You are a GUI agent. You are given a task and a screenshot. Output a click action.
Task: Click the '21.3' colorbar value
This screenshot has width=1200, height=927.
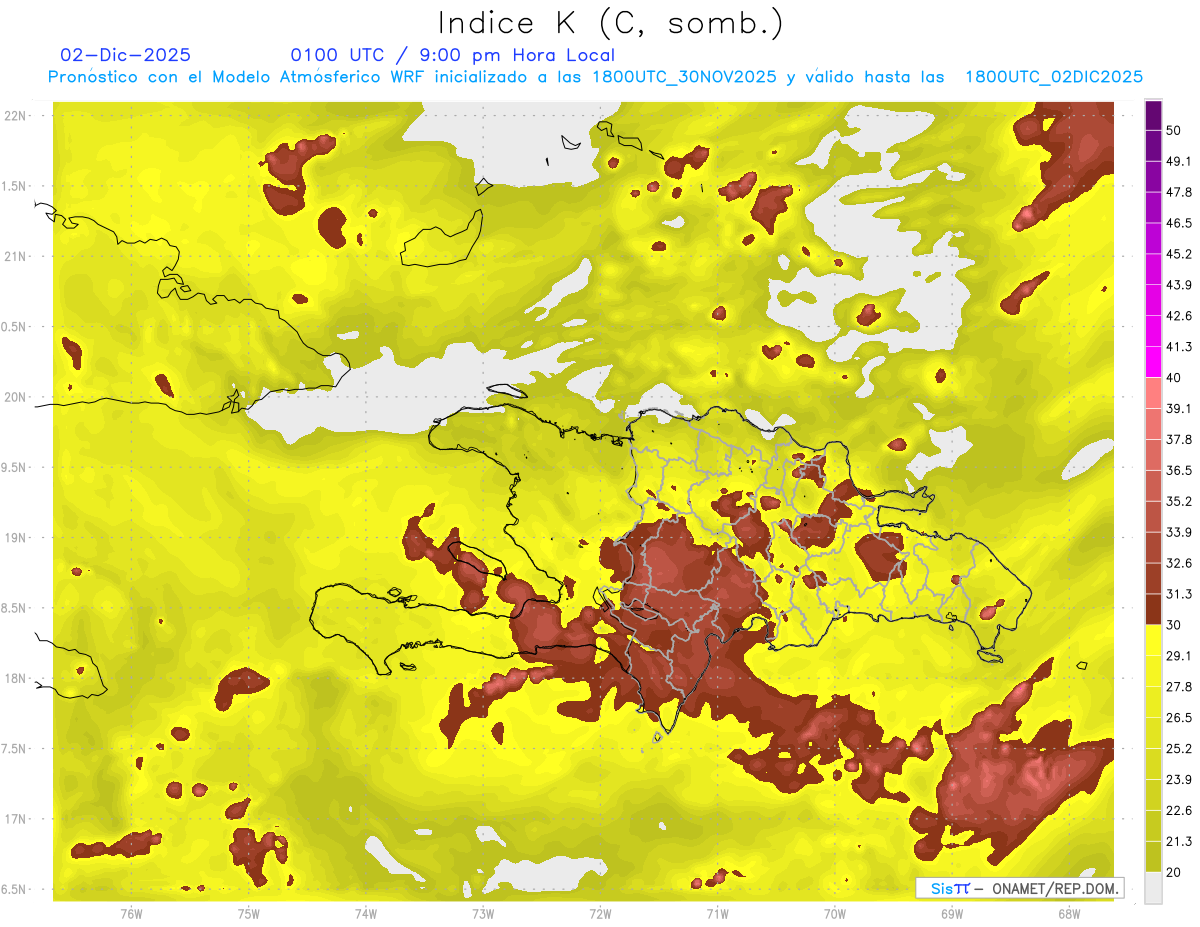1179,841
